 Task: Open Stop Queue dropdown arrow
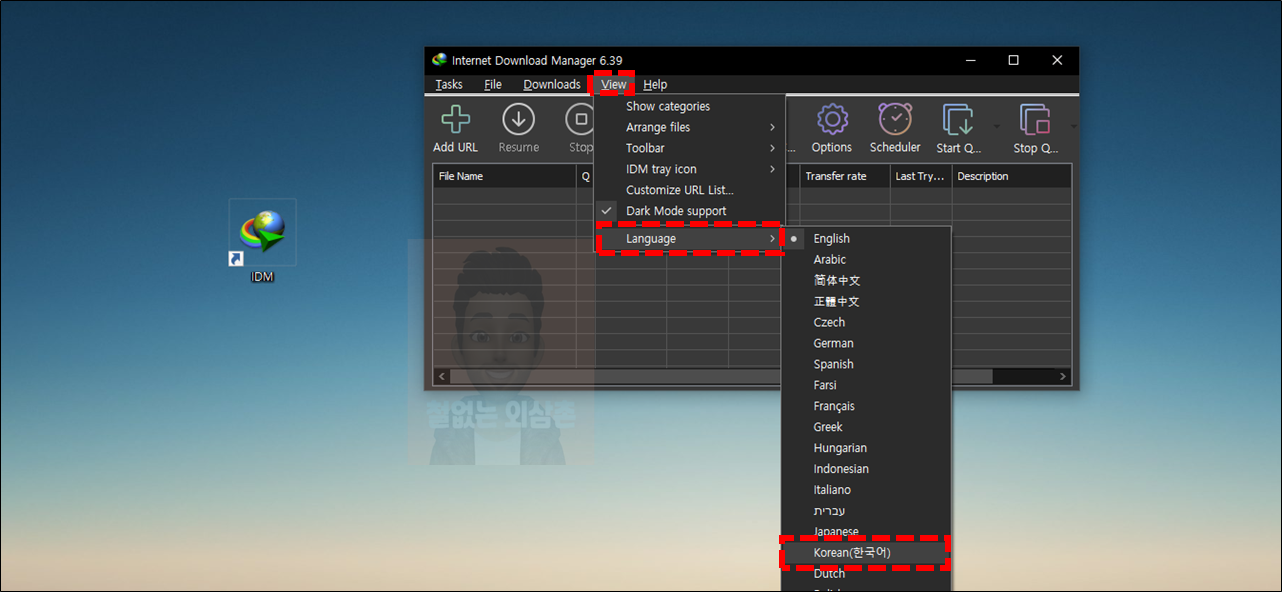click(1073, 127)
